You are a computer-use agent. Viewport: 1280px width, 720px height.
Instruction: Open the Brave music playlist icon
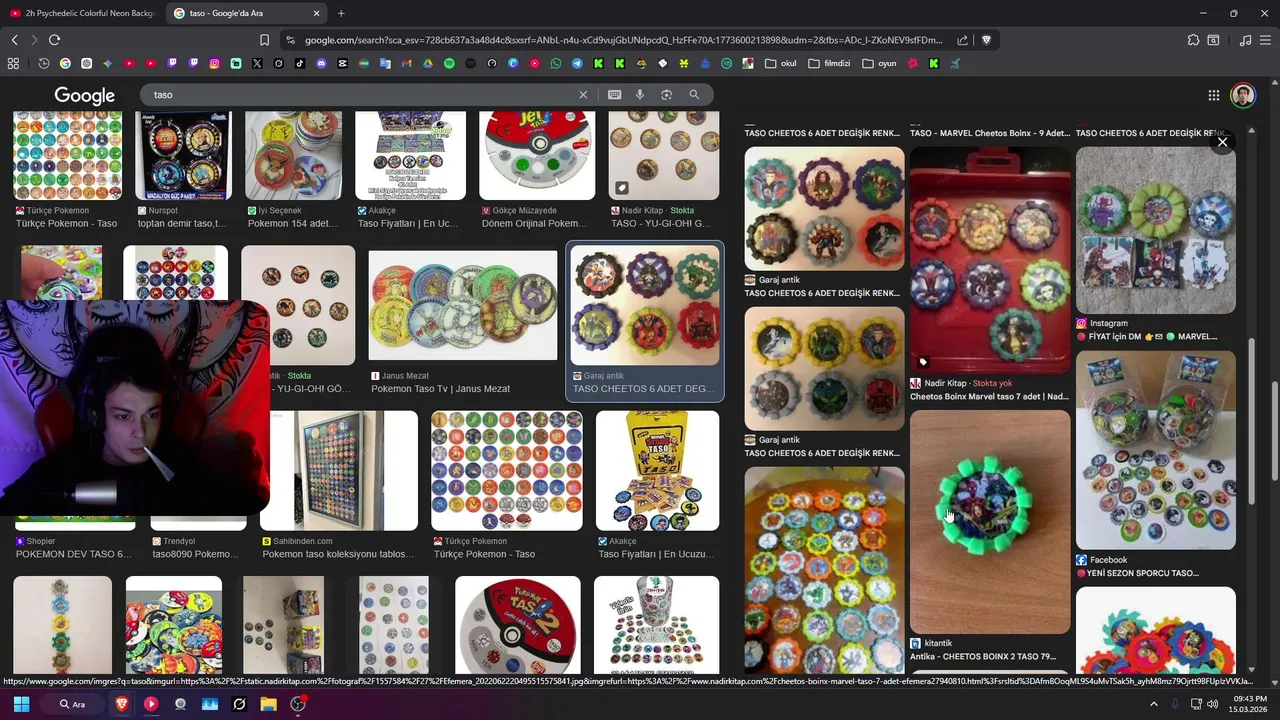[x=1245, y=40]
